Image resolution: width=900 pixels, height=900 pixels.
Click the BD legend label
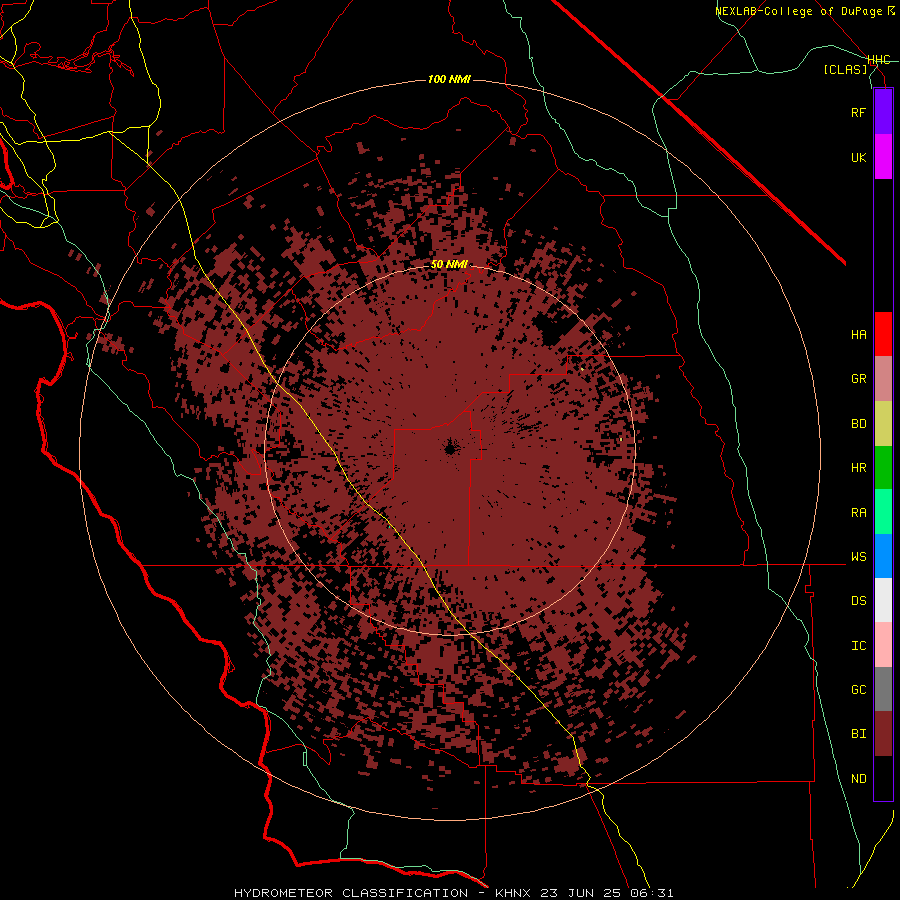(859, 424)
